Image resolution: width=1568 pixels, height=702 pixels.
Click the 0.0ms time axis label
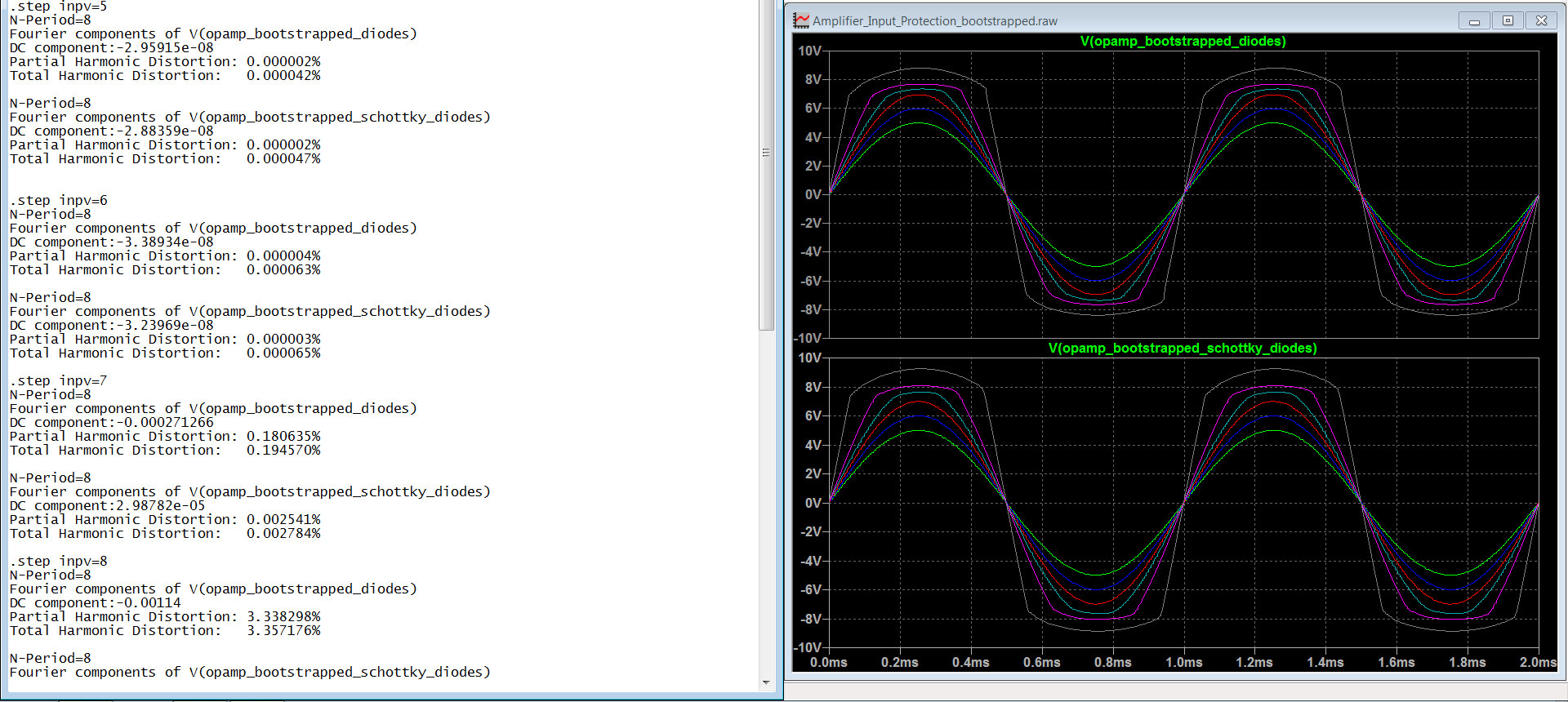coord(829,662)
